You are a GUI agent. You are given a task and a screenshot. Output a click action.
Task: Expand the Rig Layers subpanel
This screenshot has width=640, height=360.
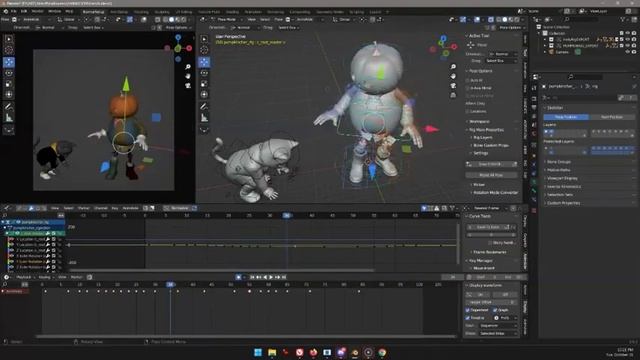tap(482, 138)
